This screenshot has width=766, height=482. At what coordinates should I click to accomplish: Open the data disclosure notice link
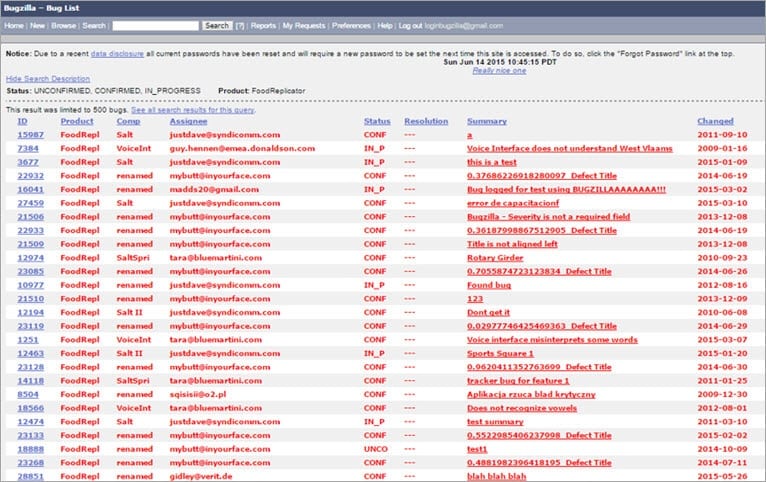pyautogui.click(x=117, y=54)
